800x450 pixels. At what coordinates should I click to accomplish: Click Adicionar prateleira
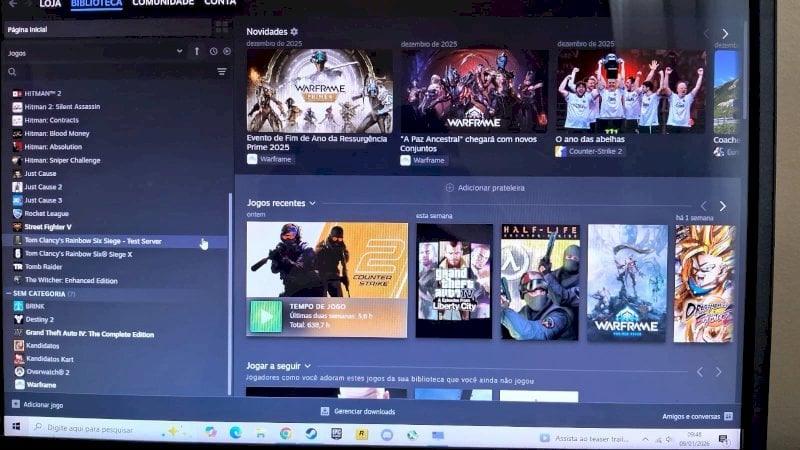[485, 187]
